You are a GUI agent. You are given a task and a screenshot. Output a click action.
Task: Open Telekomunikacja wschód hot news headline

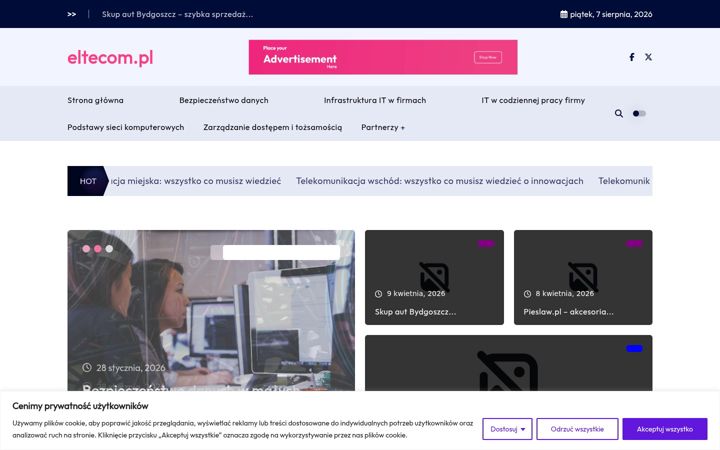pyautogui.click(x=439, y=181)
